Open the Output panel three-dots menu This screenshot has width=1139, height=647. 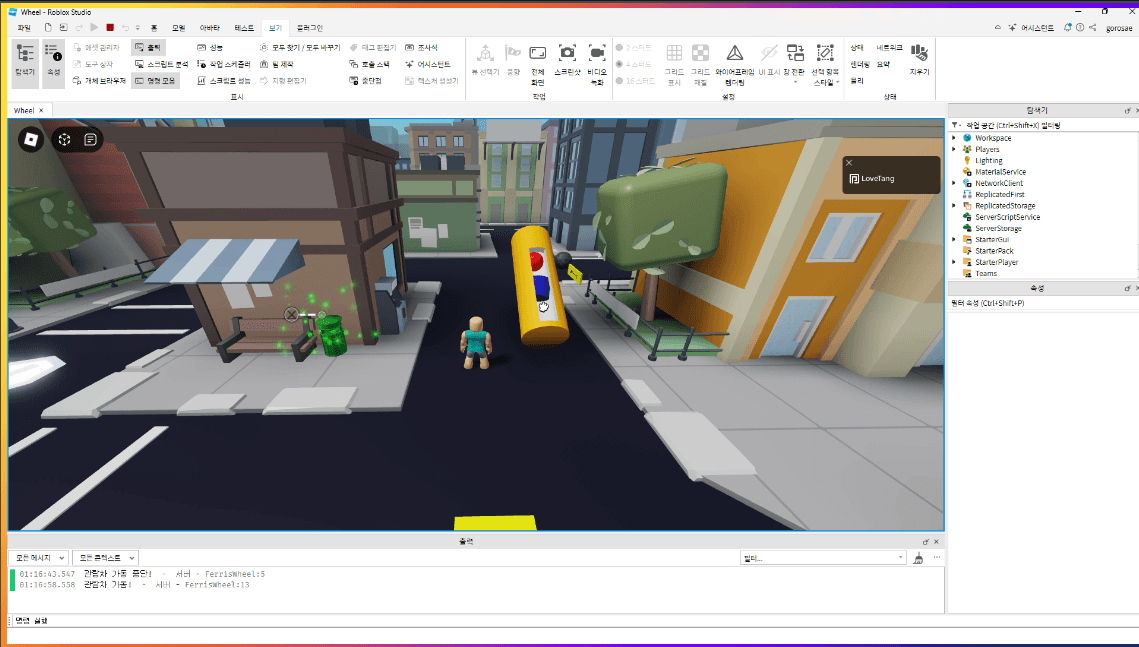pyautogui.click(x=937, y=558)
